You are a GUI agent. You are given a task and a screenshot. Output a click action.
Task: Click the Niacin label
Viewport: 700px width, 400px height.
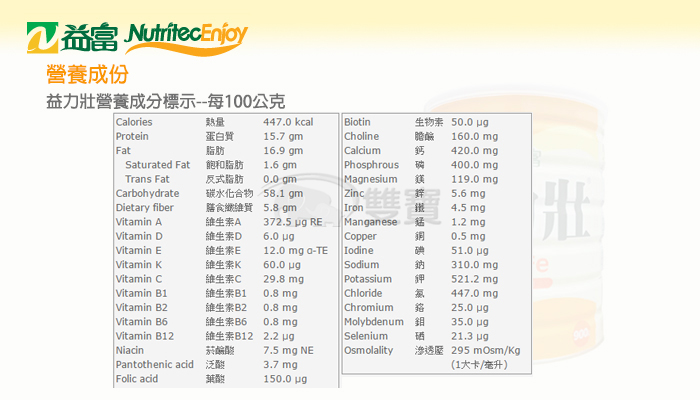tap(130, 350)
